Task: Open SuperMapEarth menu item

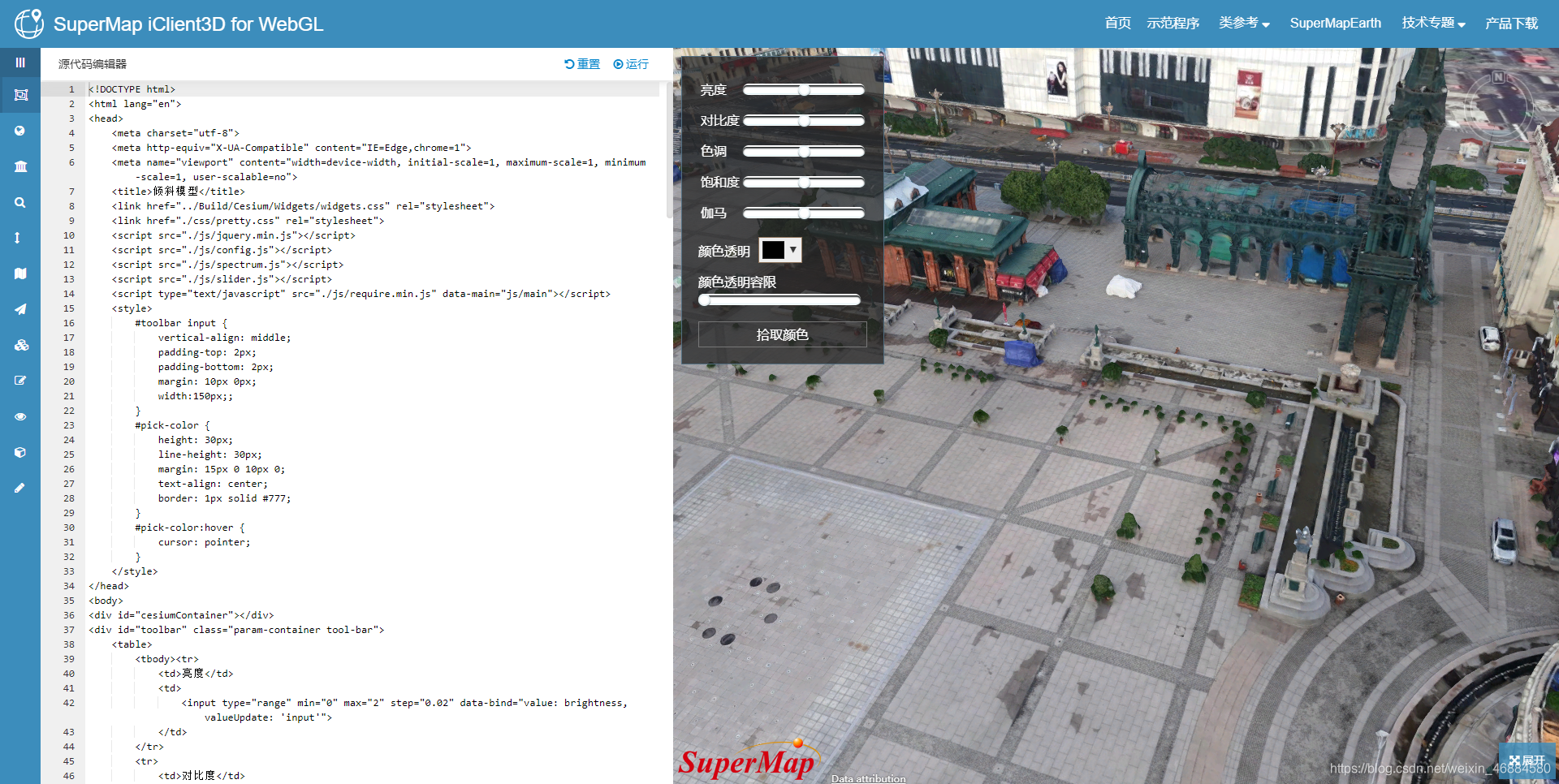Action: [x=1335, y=23]
